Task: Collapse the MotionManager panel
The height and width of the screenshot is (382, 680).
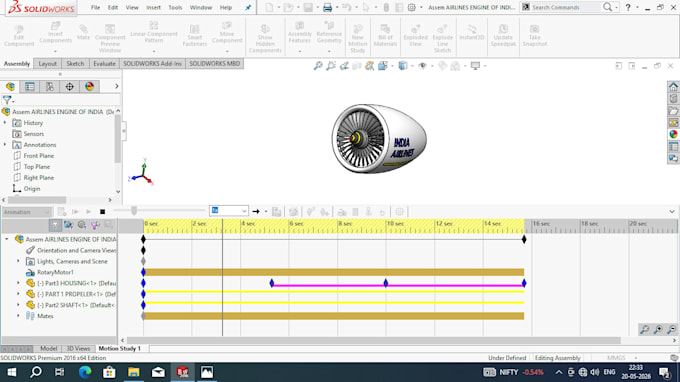Action: click(x=672, y=212)
